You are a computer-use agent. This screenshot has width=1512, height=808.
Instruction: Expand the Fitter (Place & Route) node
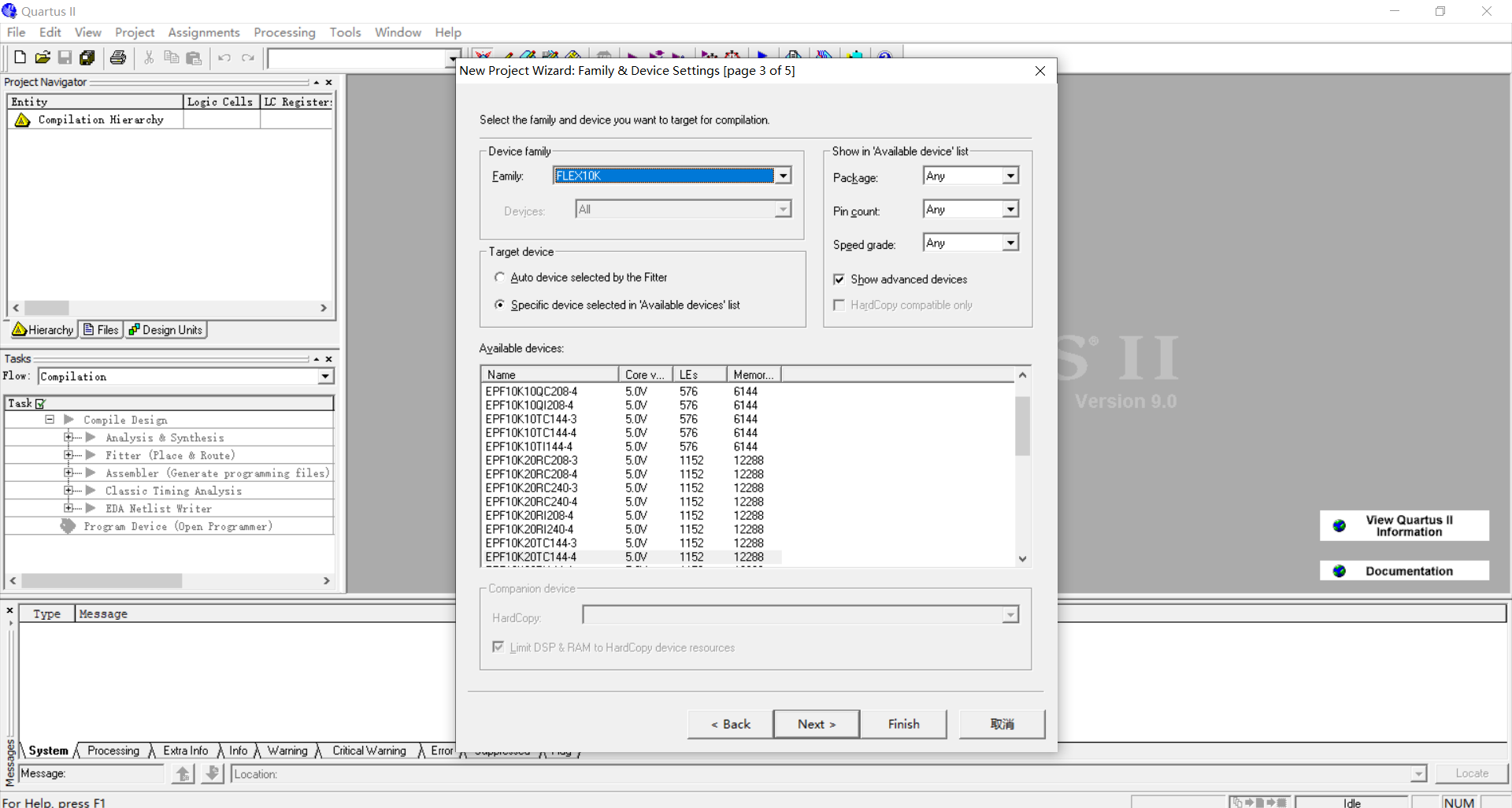point(69,455)
